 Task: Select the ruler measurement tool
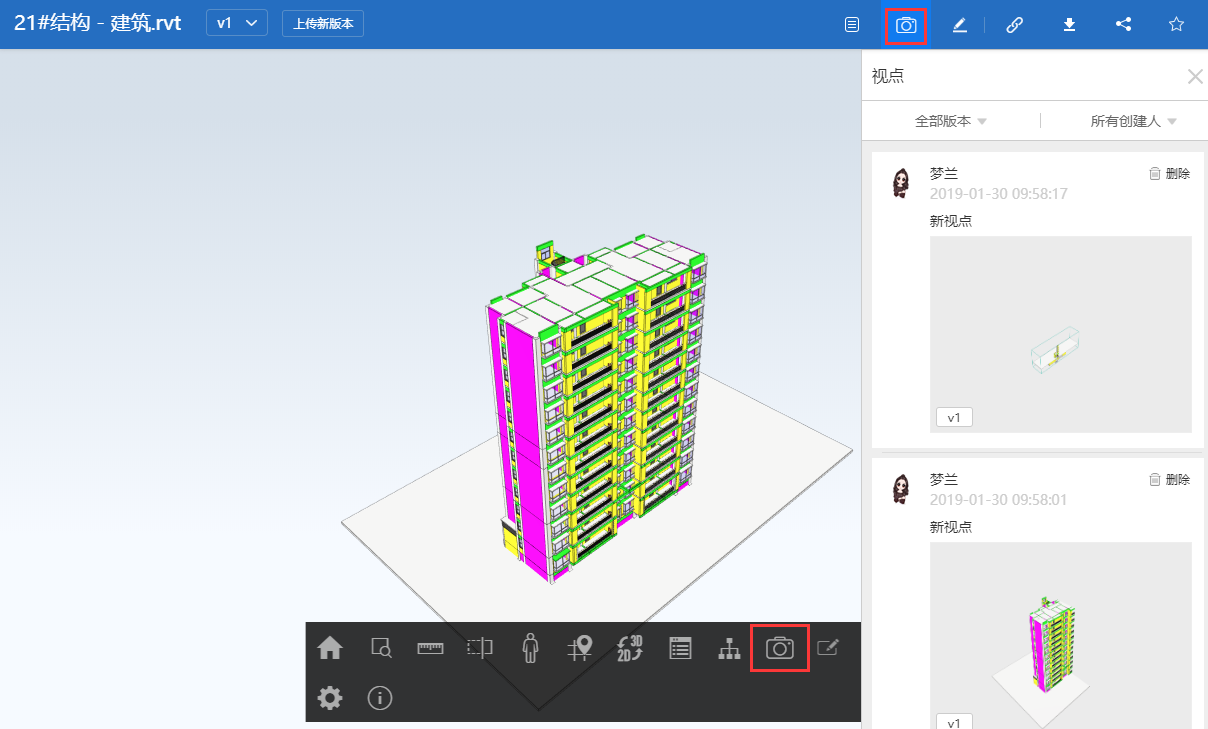click(x=430, y=648)
